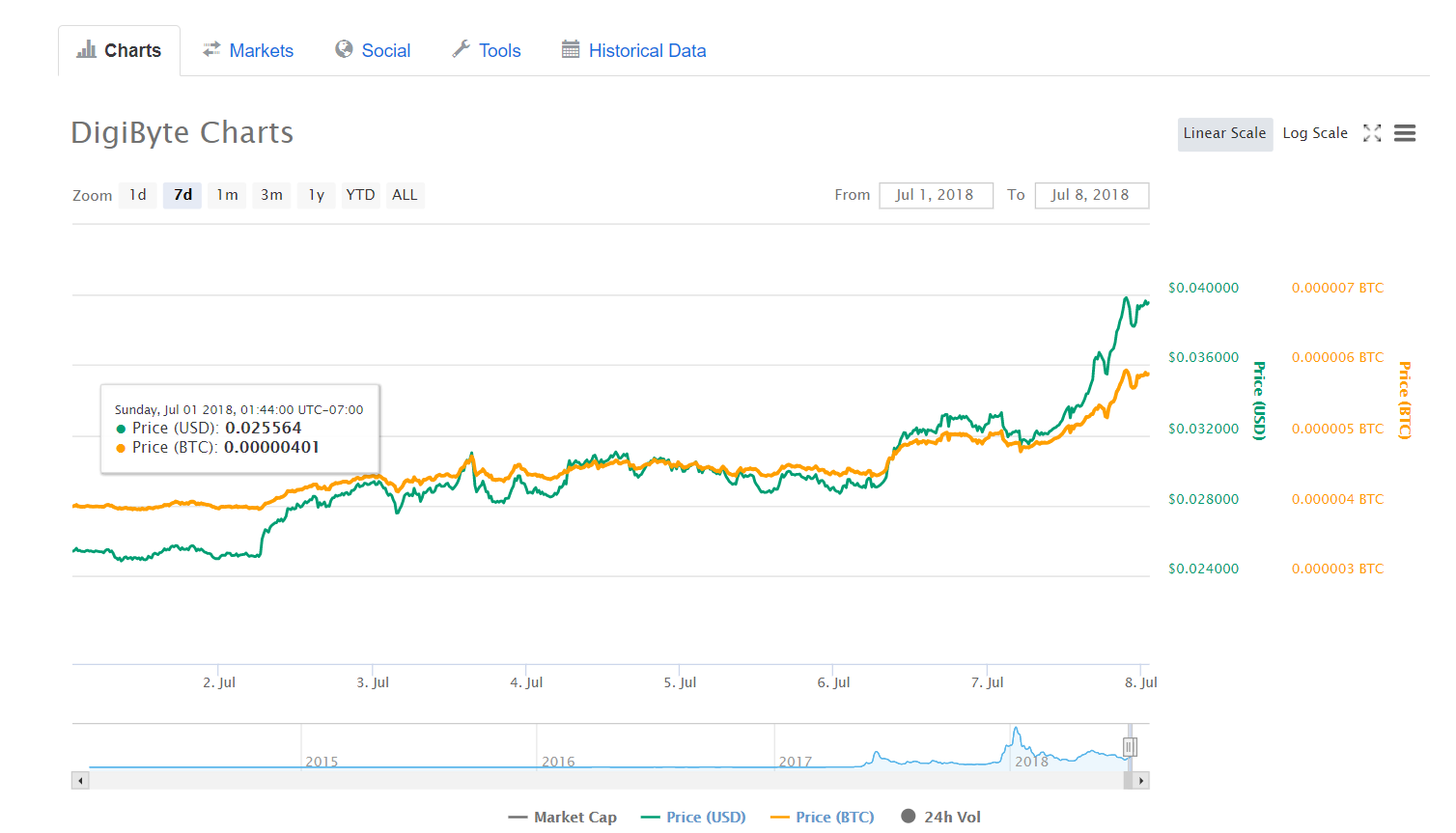Click the To date field Jul 8, 2018
The image size is (1456, 833).
click(1091, 195)
